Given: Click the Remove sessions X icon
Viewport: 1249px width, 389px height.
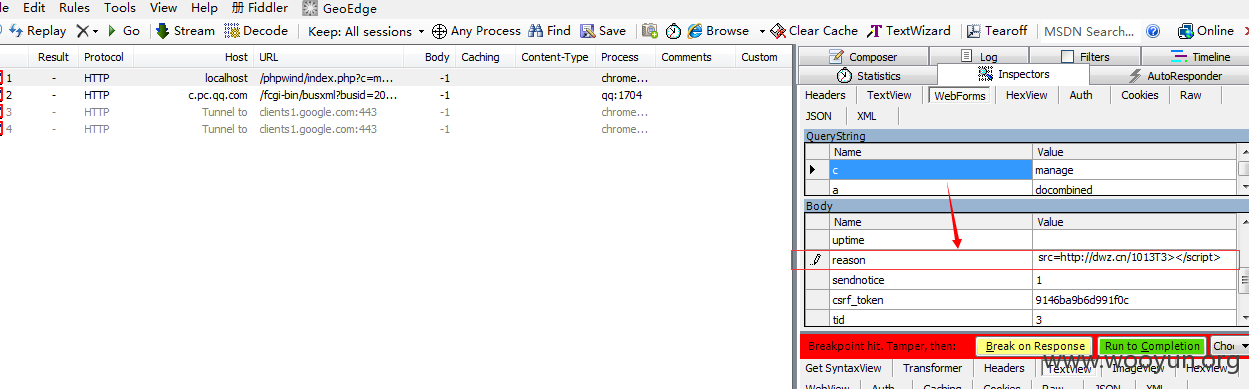Looking at the screenshot, I should (82, 31).
